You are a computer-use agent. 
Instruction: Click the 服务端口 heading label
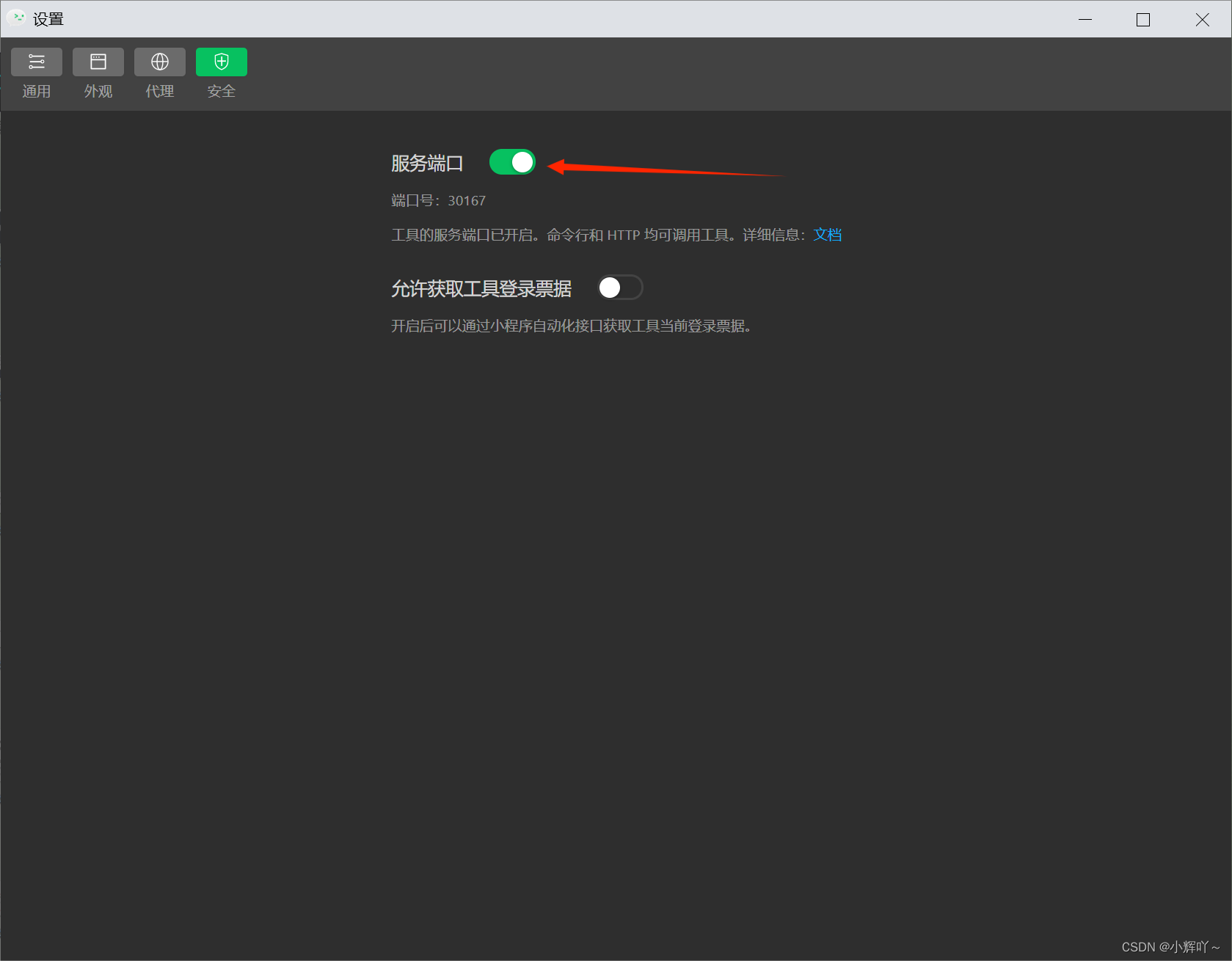[x=427, y=163]
